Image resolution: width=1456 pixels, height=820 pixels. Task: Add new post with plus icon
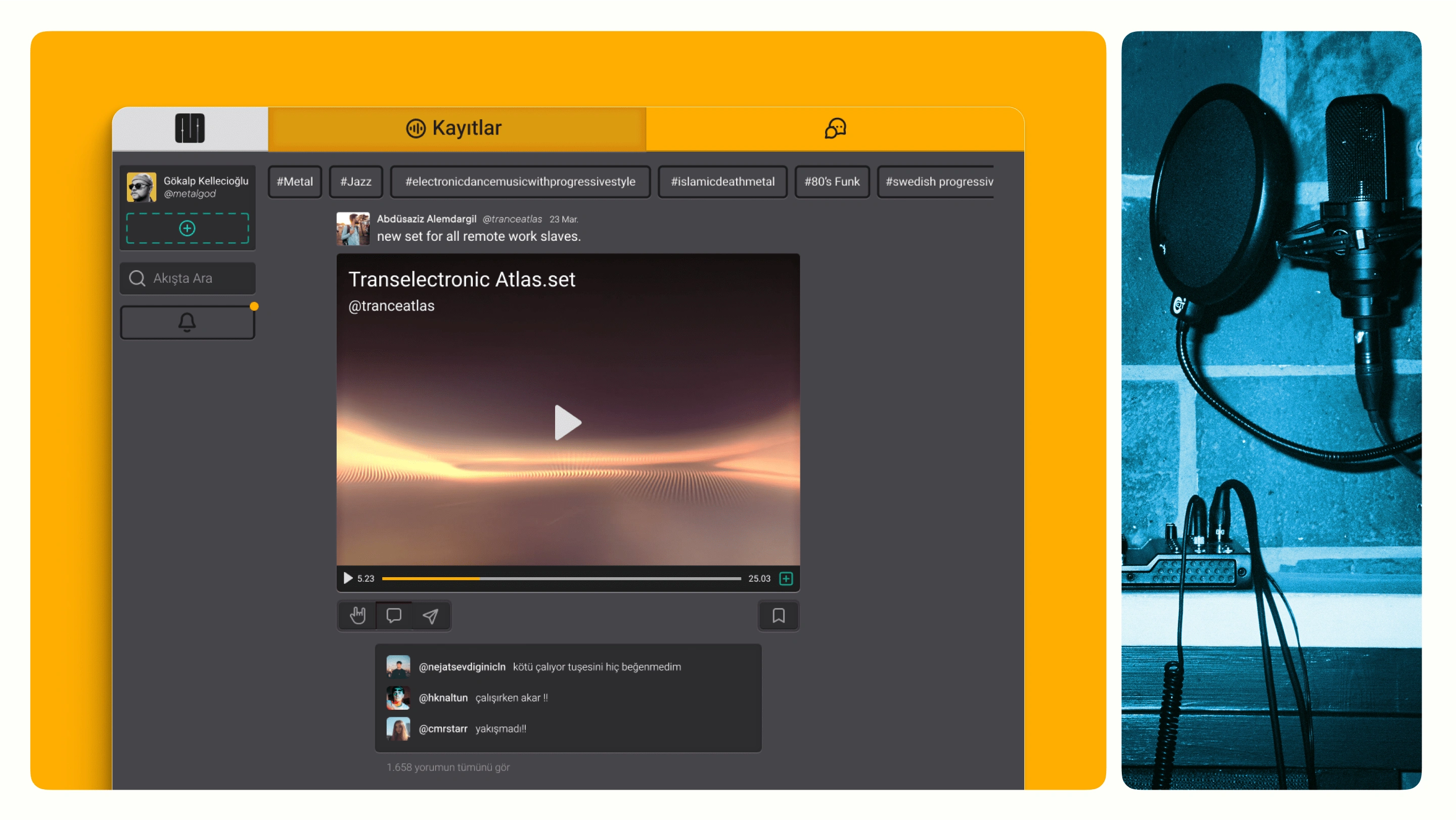[187, 229]
